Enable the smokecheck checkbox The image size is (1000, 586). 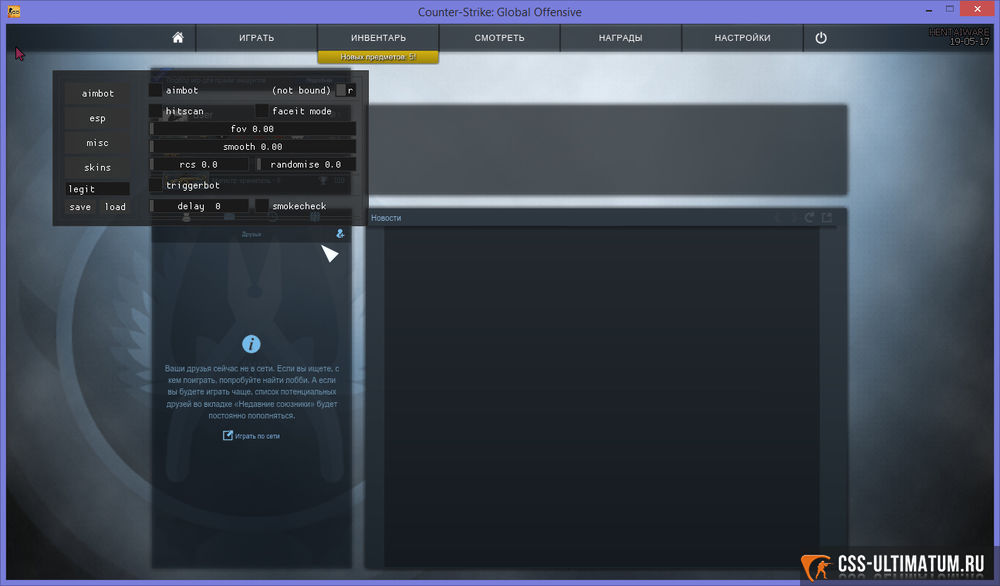point(261,205)
